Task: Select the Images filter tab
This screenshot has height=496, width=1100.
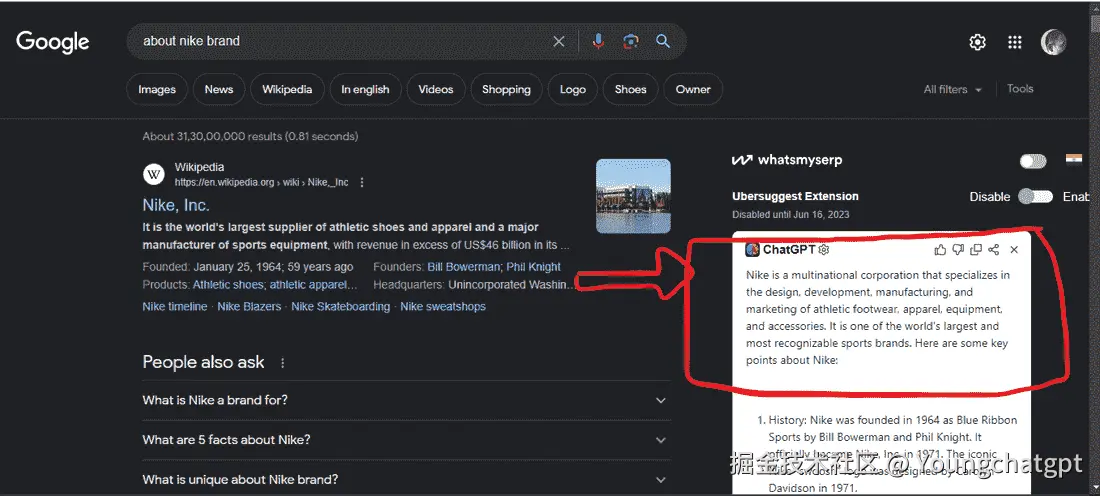Action: [157, 89]
